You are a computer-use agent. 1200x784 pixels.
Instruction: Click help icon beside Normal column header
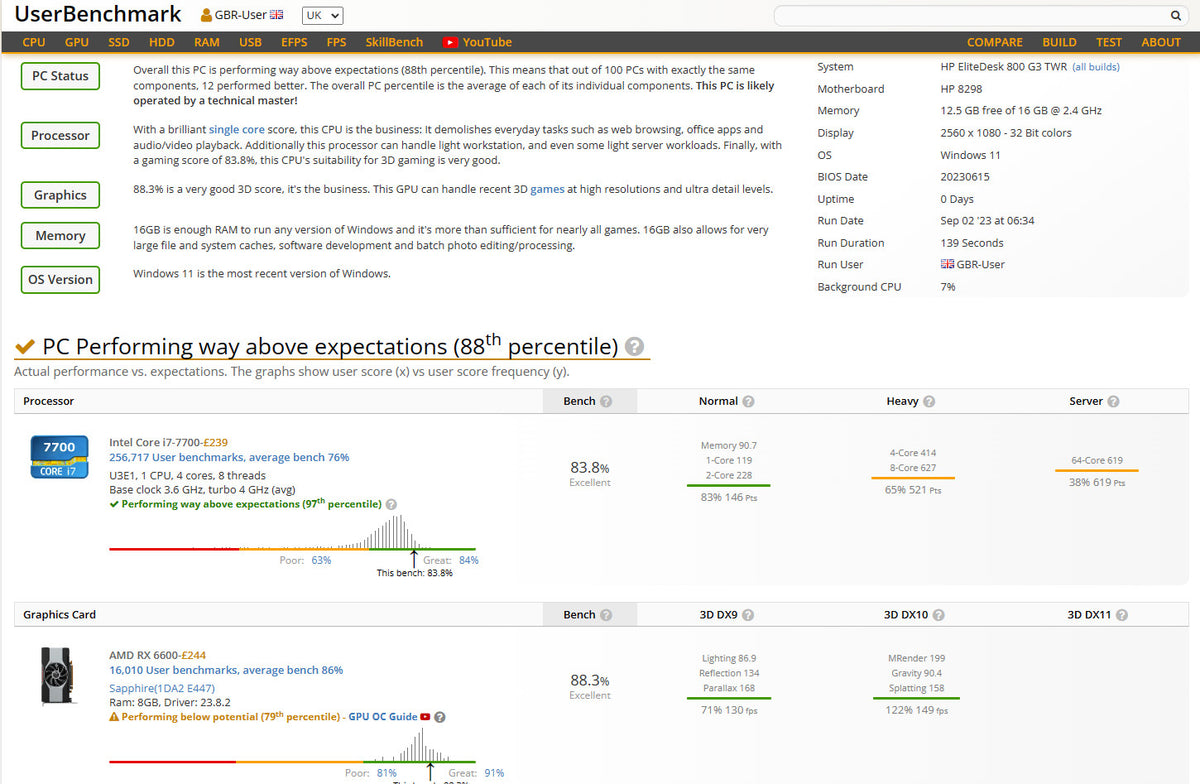[749, 402]
